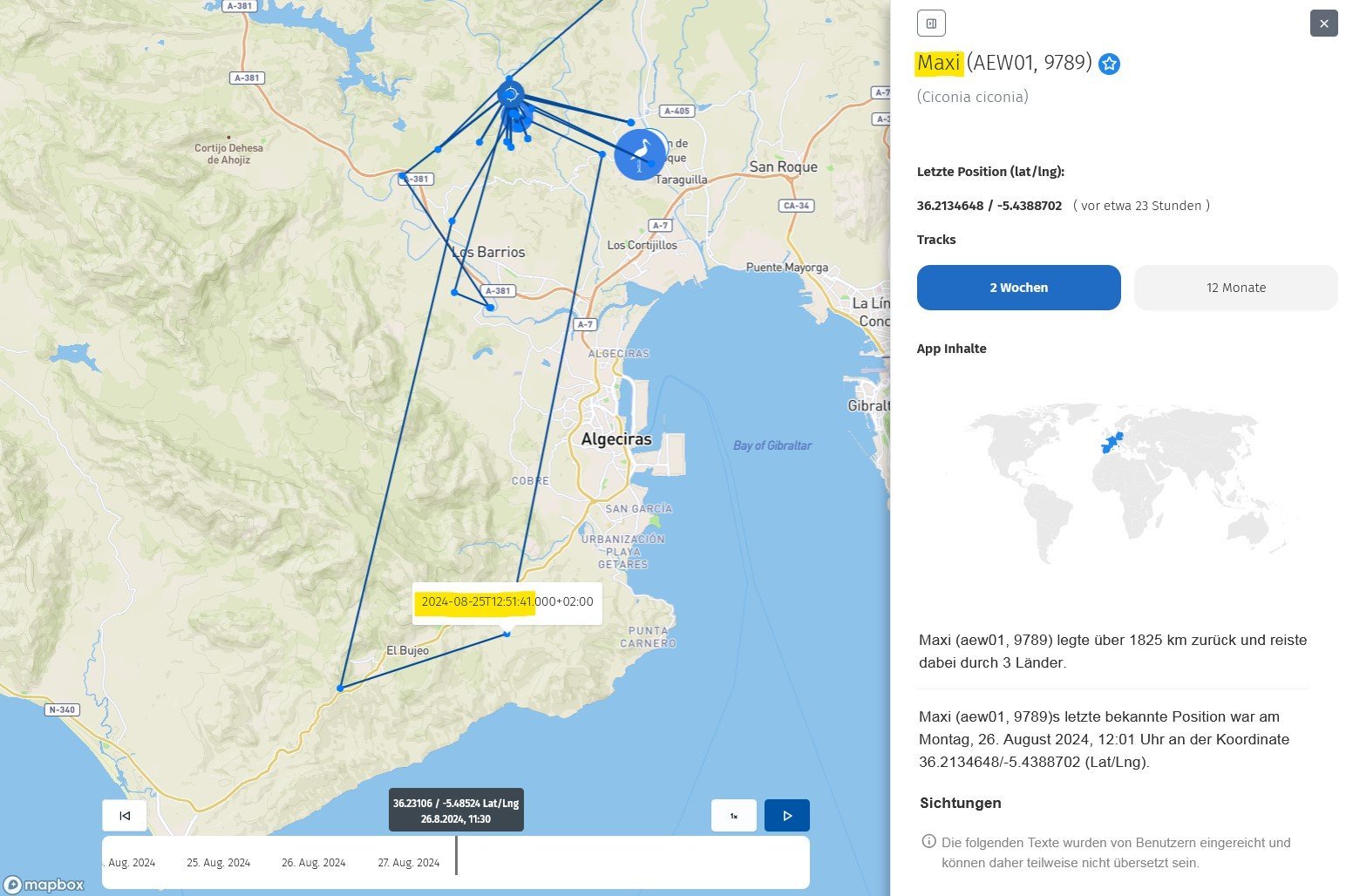
Task: Close the Maxi details panel
Action: tap(1323, 24)
